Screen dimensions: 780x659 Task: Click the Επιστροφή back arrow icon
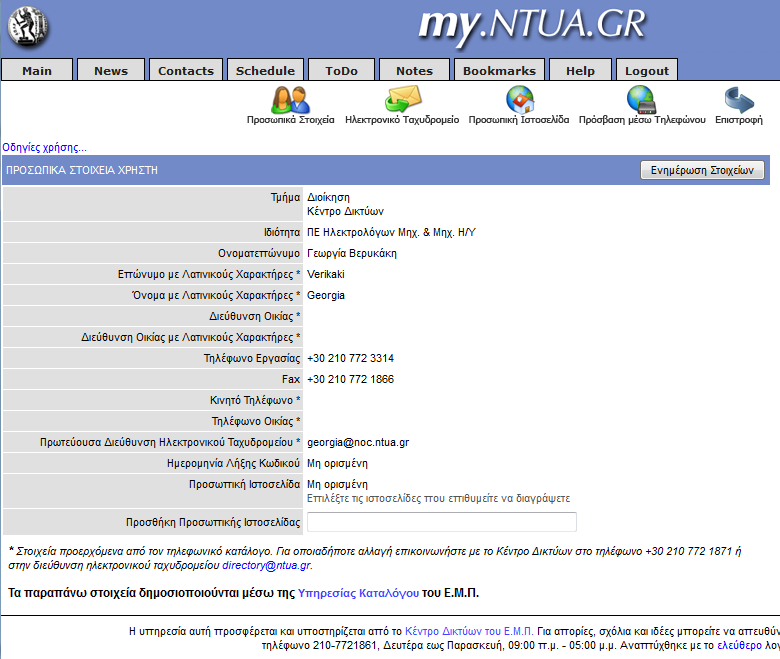point(739,99)
